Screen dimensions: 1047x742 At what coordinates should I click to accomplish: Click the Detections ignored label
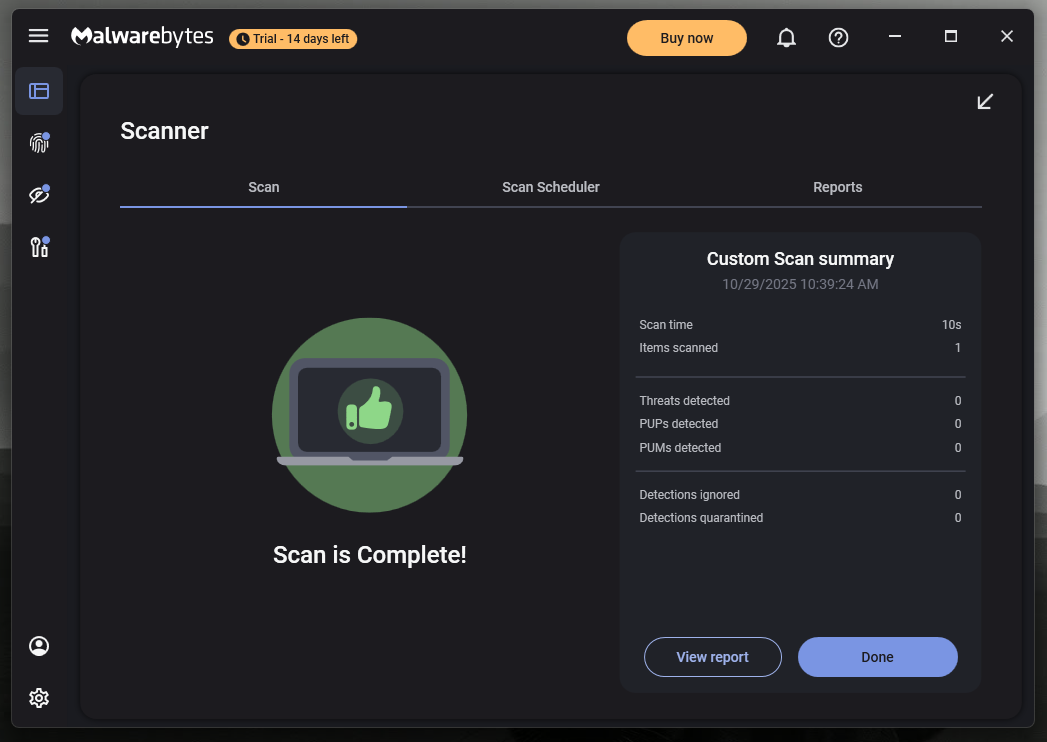(x=689, y=495)
